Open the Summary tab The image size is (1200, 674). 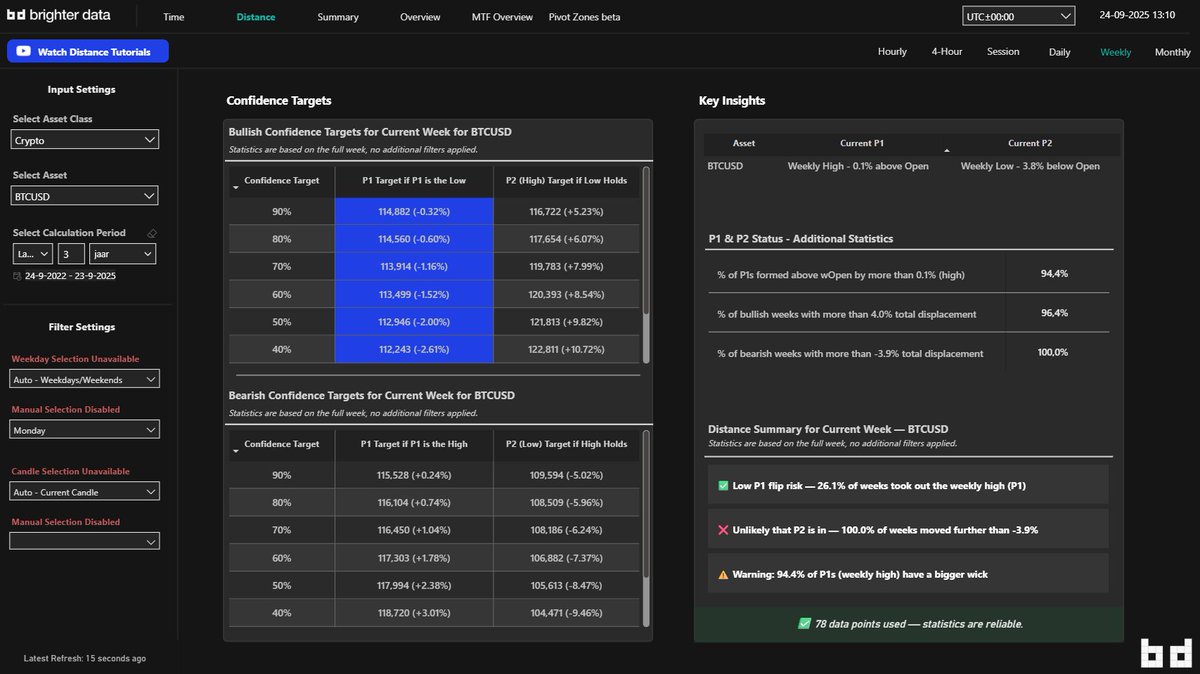(338, 17)
